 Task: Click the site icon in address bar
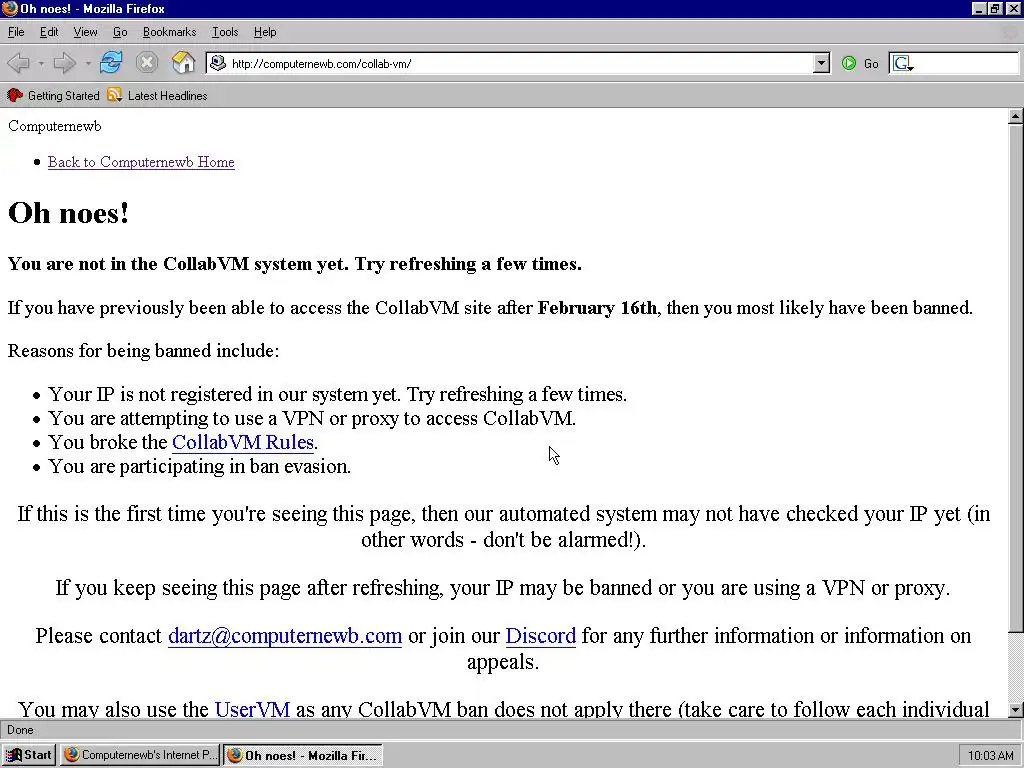click(218, 63)
